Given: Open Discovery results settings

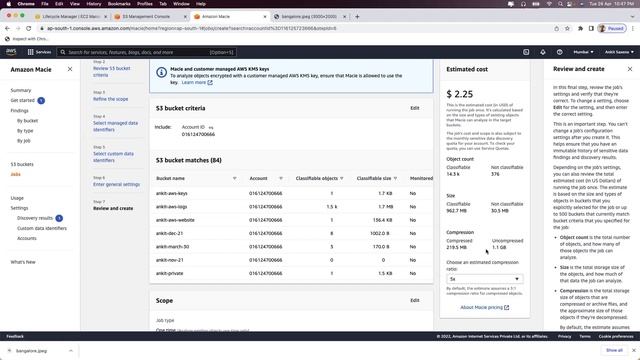Looking at the screenshot, I should (x=35, y=218).
